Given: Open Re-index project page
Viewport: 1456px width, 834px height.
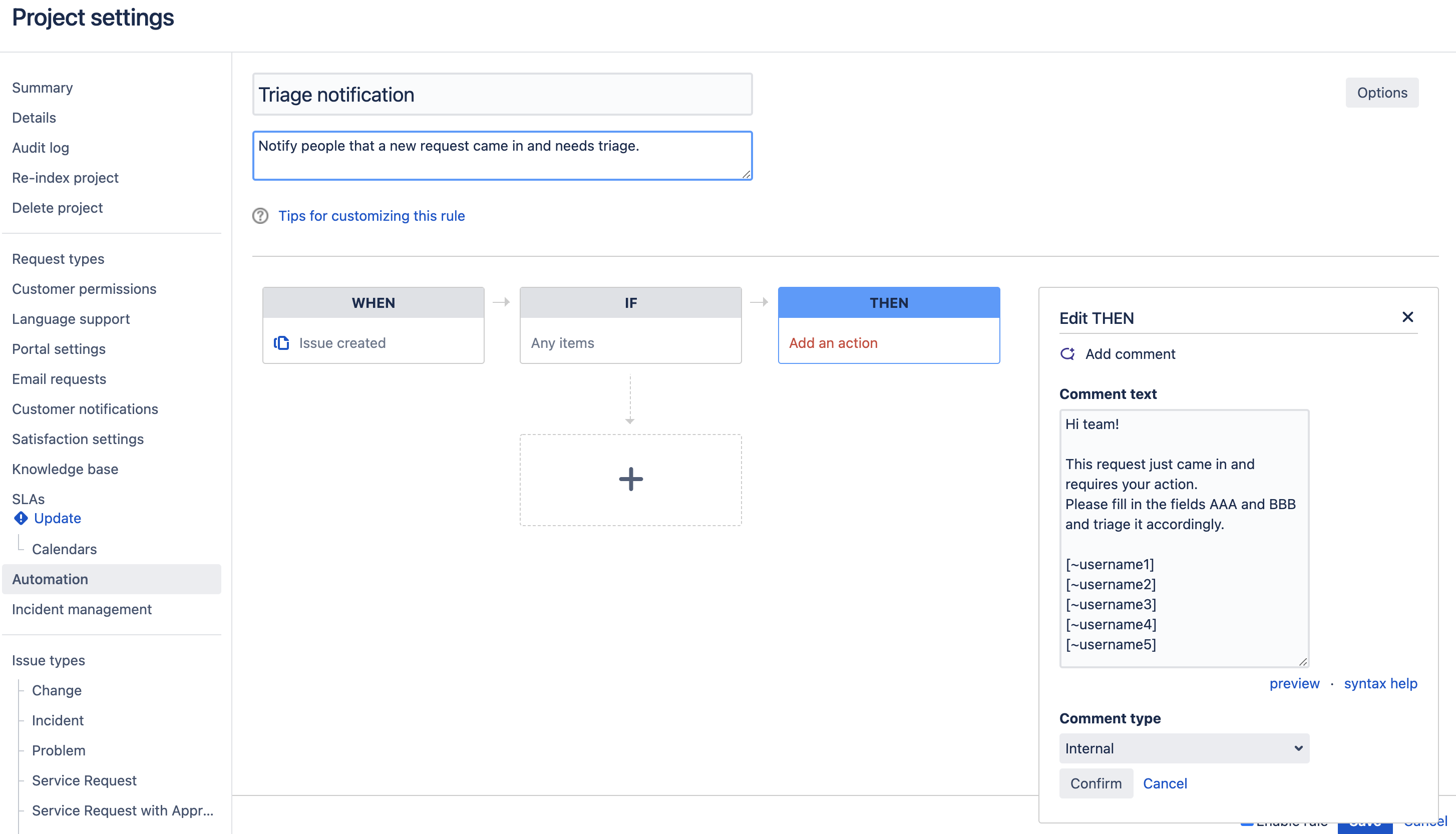Looking at the screenshot, I should tap(65, 178).
